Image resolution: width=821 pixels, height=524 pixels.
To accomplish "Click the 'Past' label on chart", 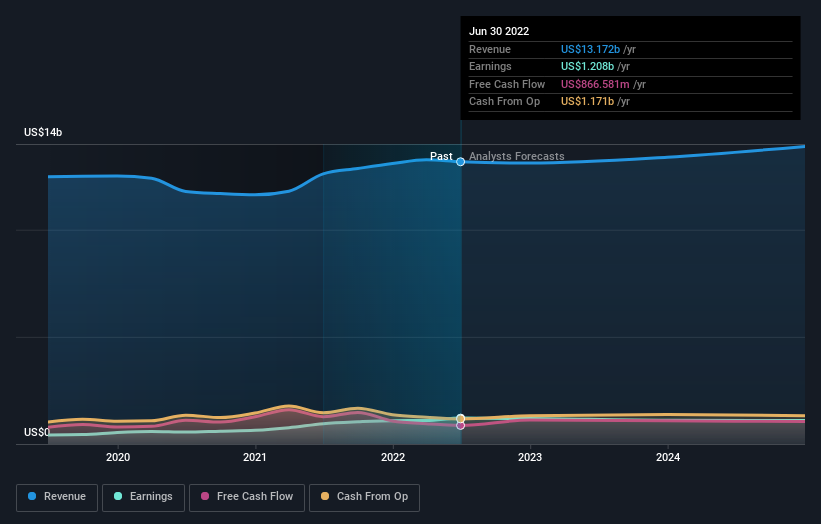I will [441, 156].
